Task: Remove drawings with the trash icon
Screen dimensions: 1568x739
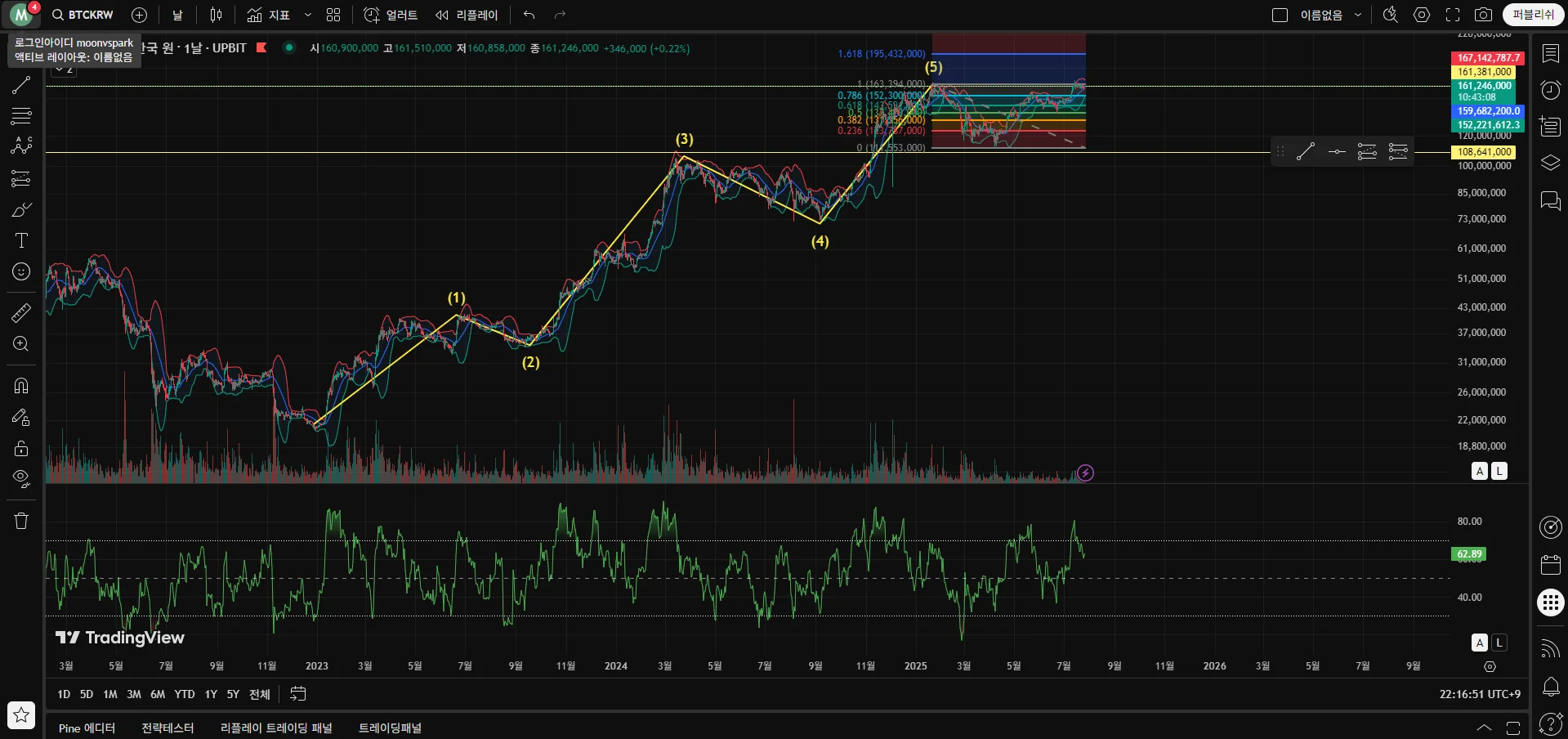Action: tap(21, 521)
